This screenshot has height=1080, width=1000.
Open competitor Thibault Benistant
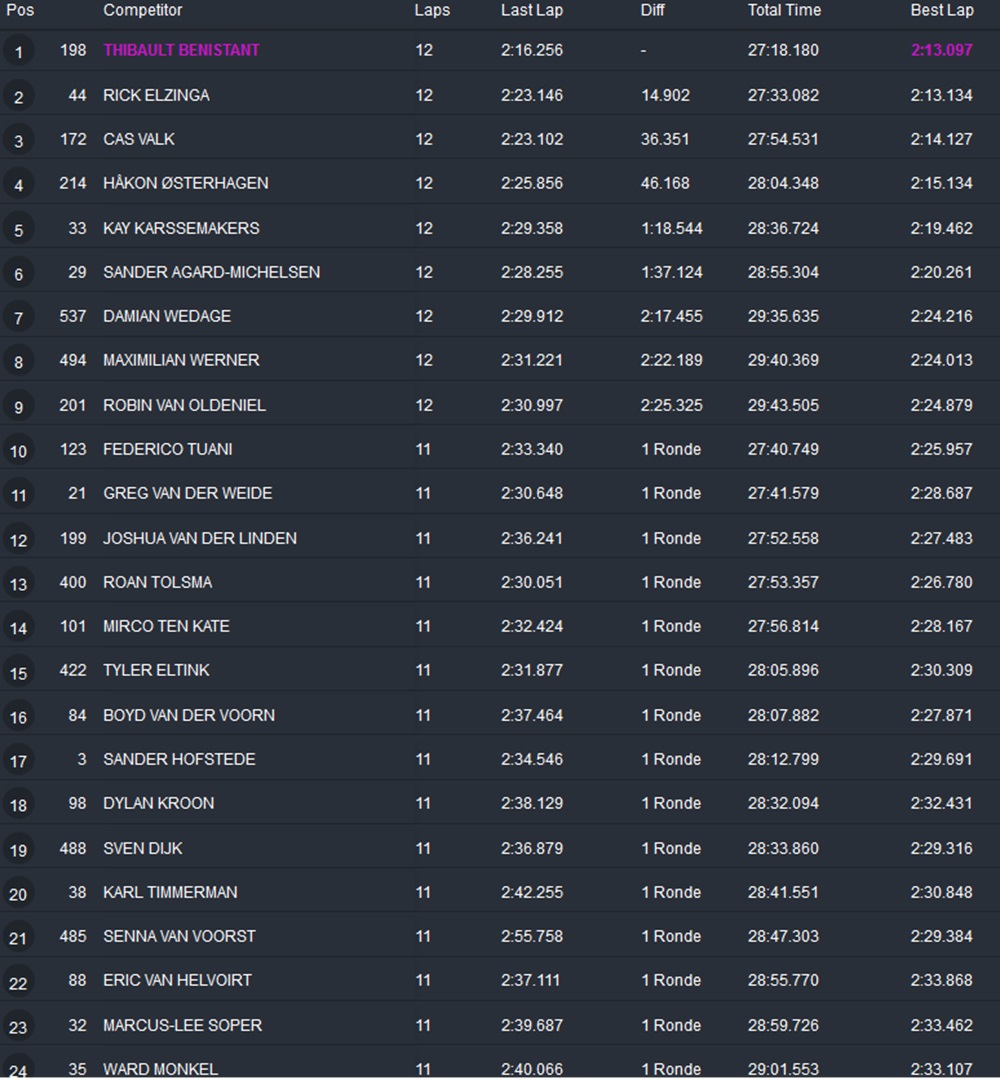(182, 50)
